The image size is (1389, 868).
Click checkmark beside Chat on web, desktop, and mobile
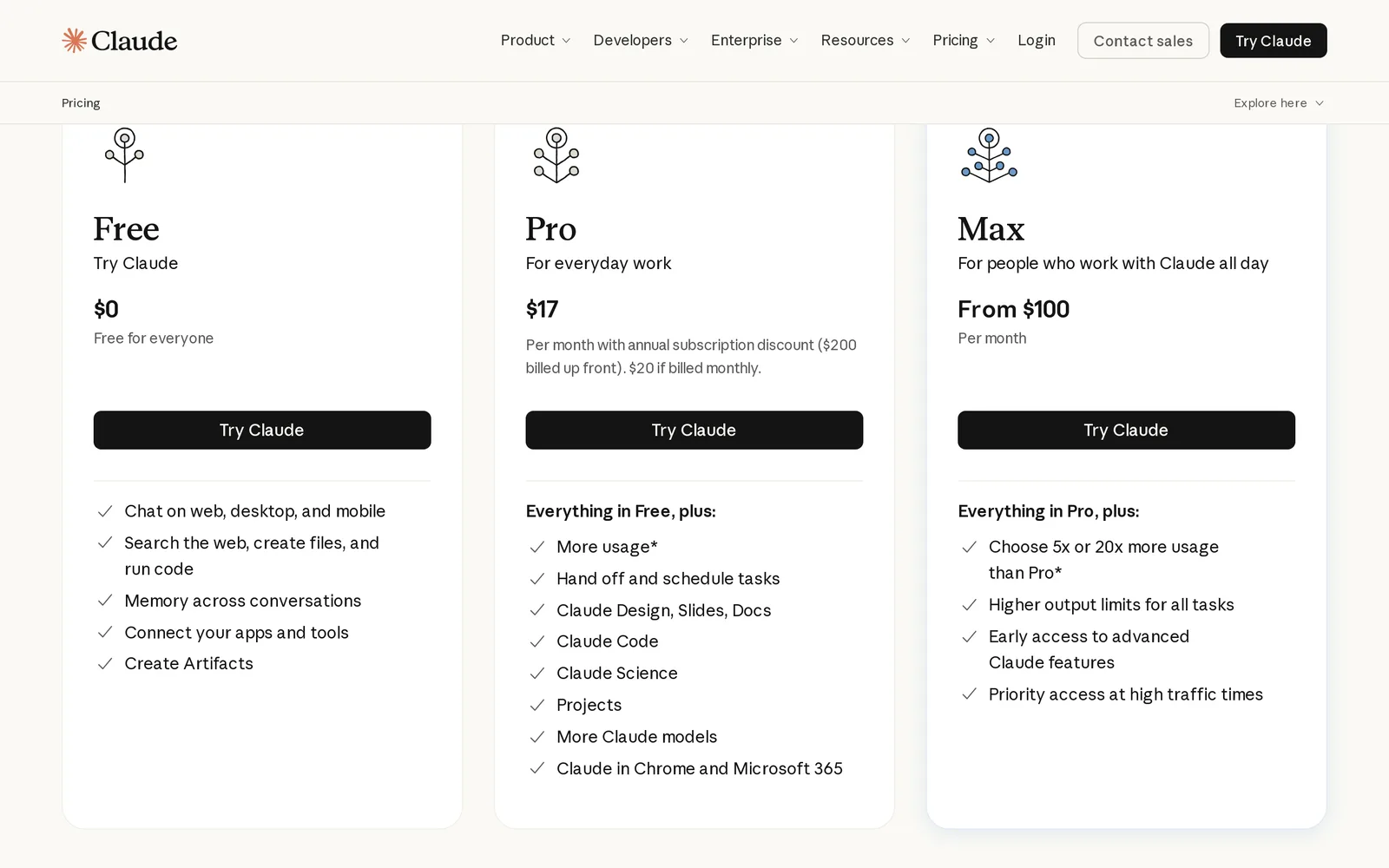[105, 511]
